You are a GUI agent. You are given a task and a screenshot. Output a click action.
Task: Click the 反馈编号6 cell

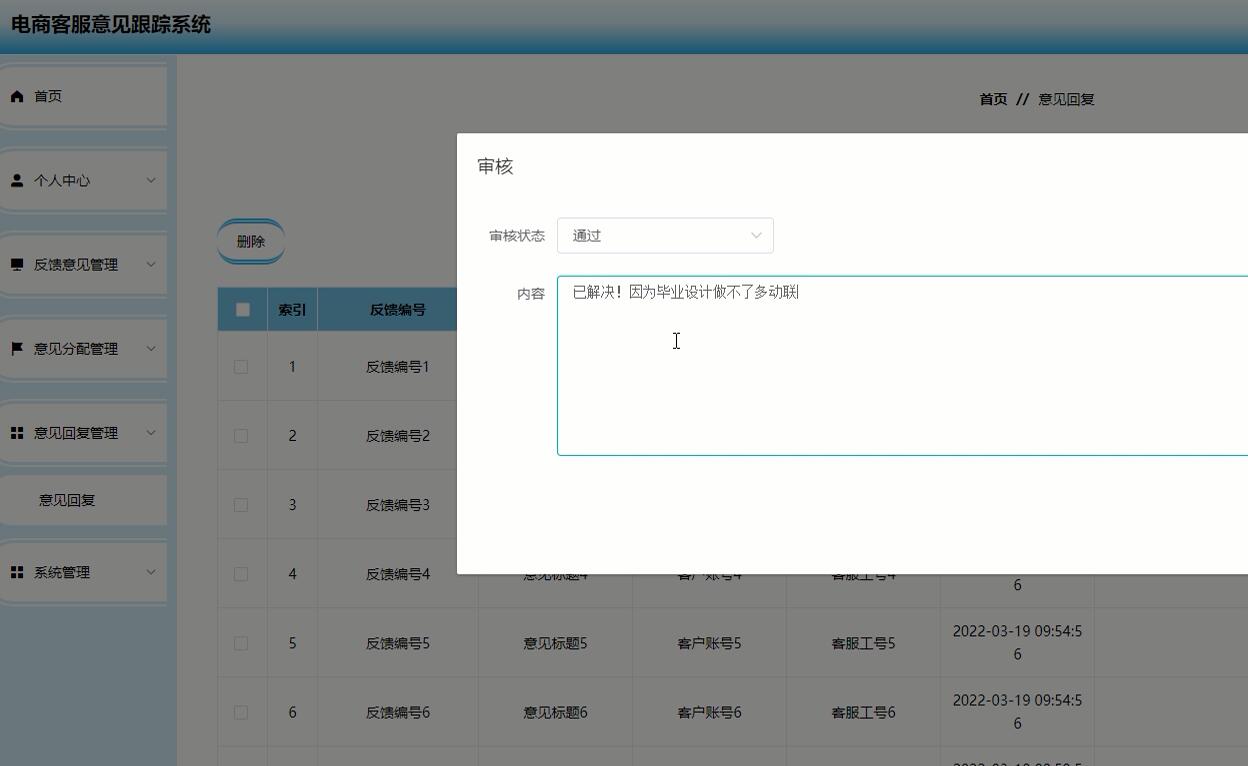point(398,712)
